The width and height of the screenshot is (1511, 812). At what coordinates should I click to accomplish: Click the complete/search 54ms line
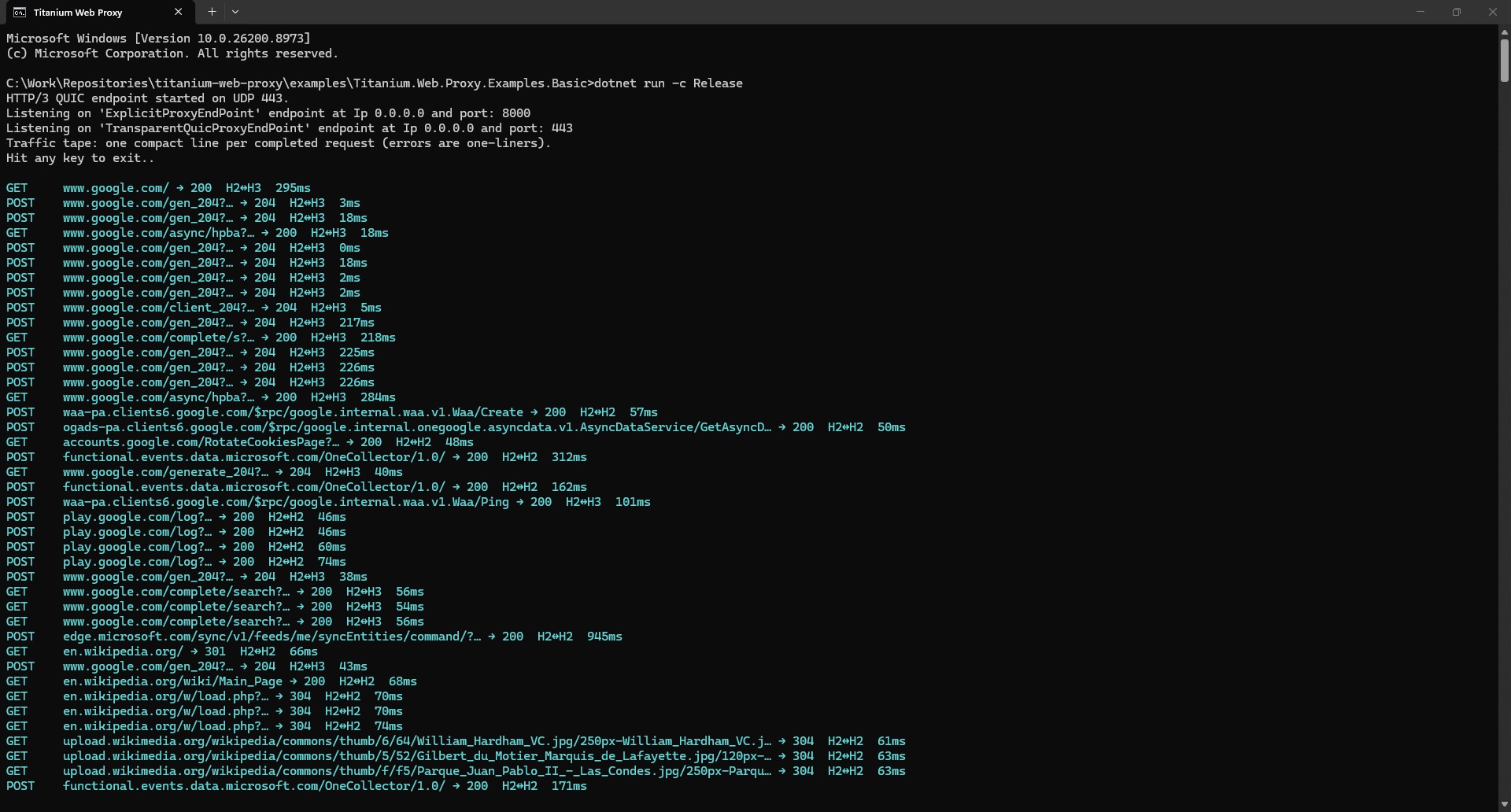(215, 607)
